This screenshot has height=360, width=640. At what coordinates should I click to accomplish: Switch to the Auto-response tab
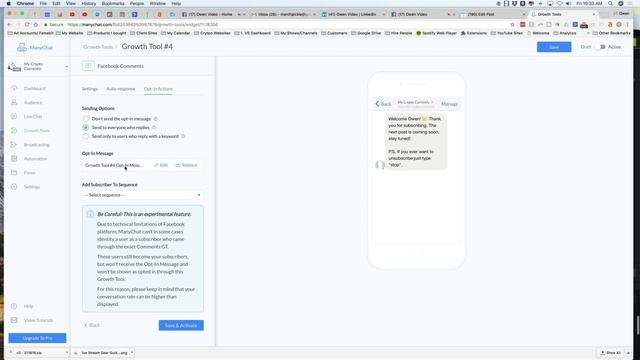tap(120, 89)
